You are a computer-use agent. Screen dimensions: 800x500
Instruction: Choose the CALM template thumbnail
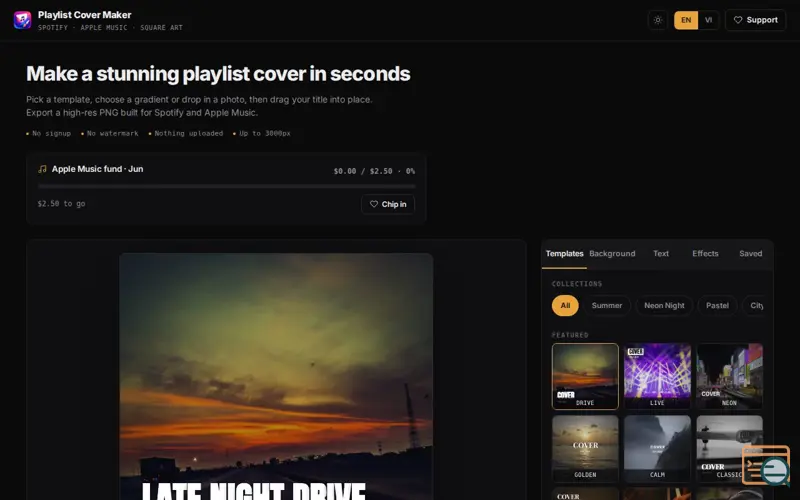click(657, 448)
